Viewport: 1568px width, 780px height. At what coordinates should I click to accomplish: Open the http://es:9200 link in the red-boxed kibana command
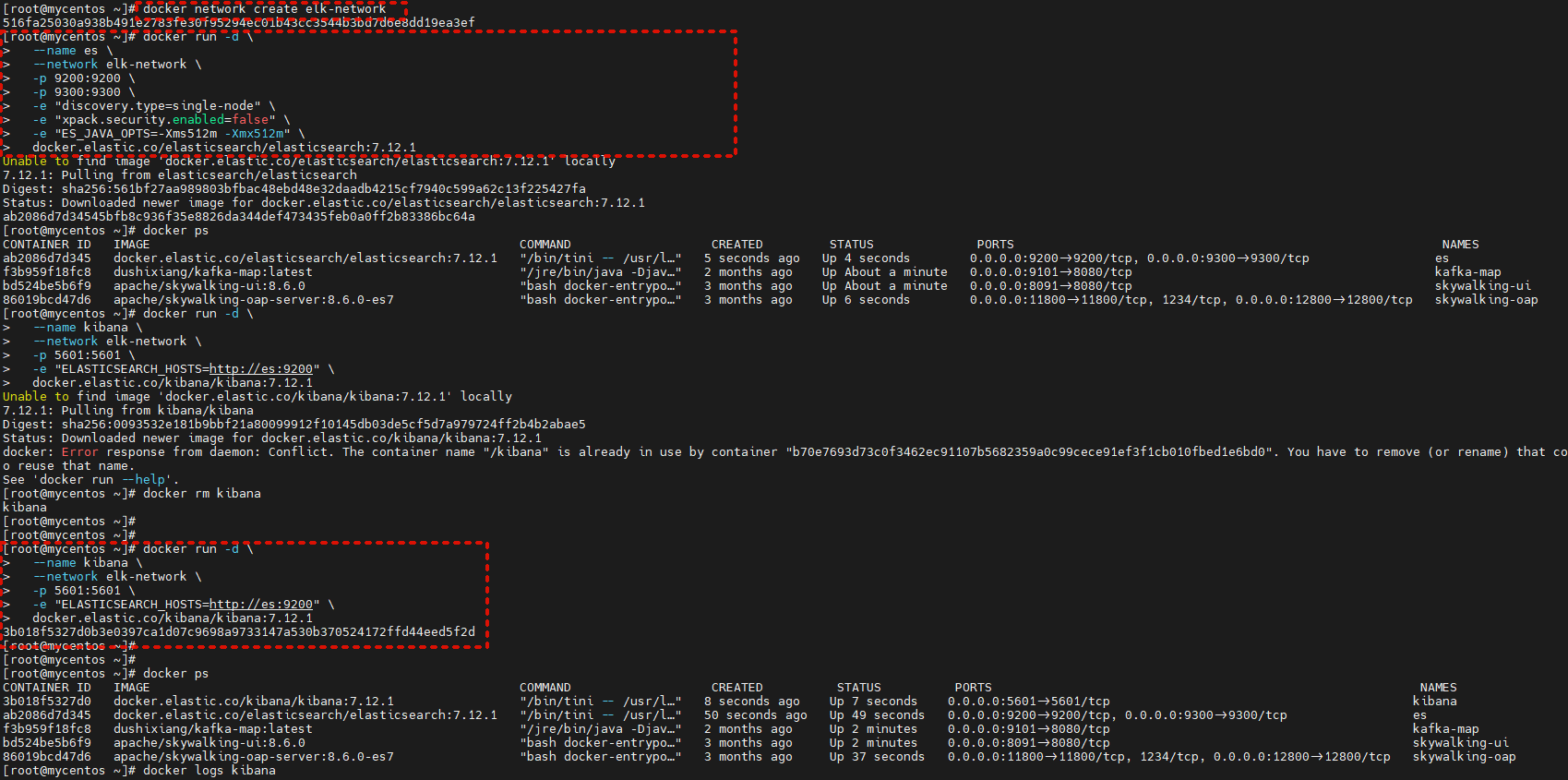point(260,605)
